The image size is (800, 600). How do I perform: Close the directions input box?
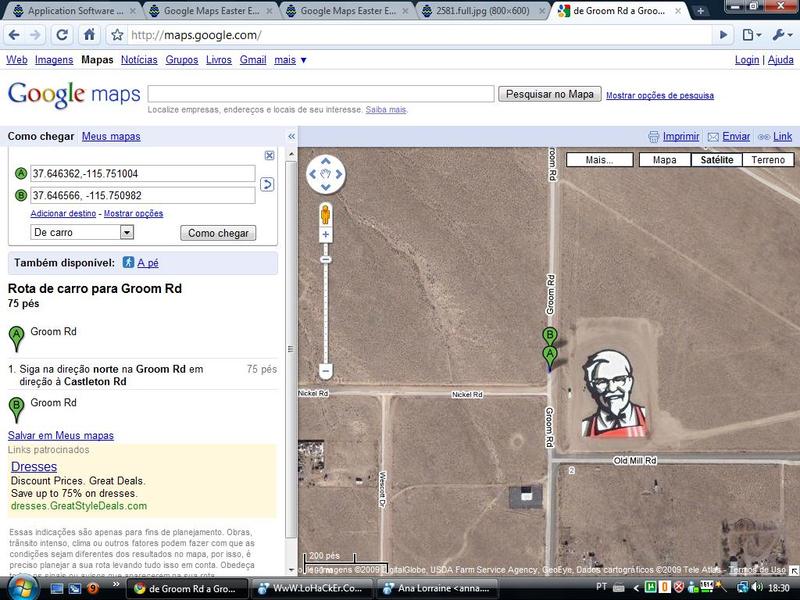(269, 155)
